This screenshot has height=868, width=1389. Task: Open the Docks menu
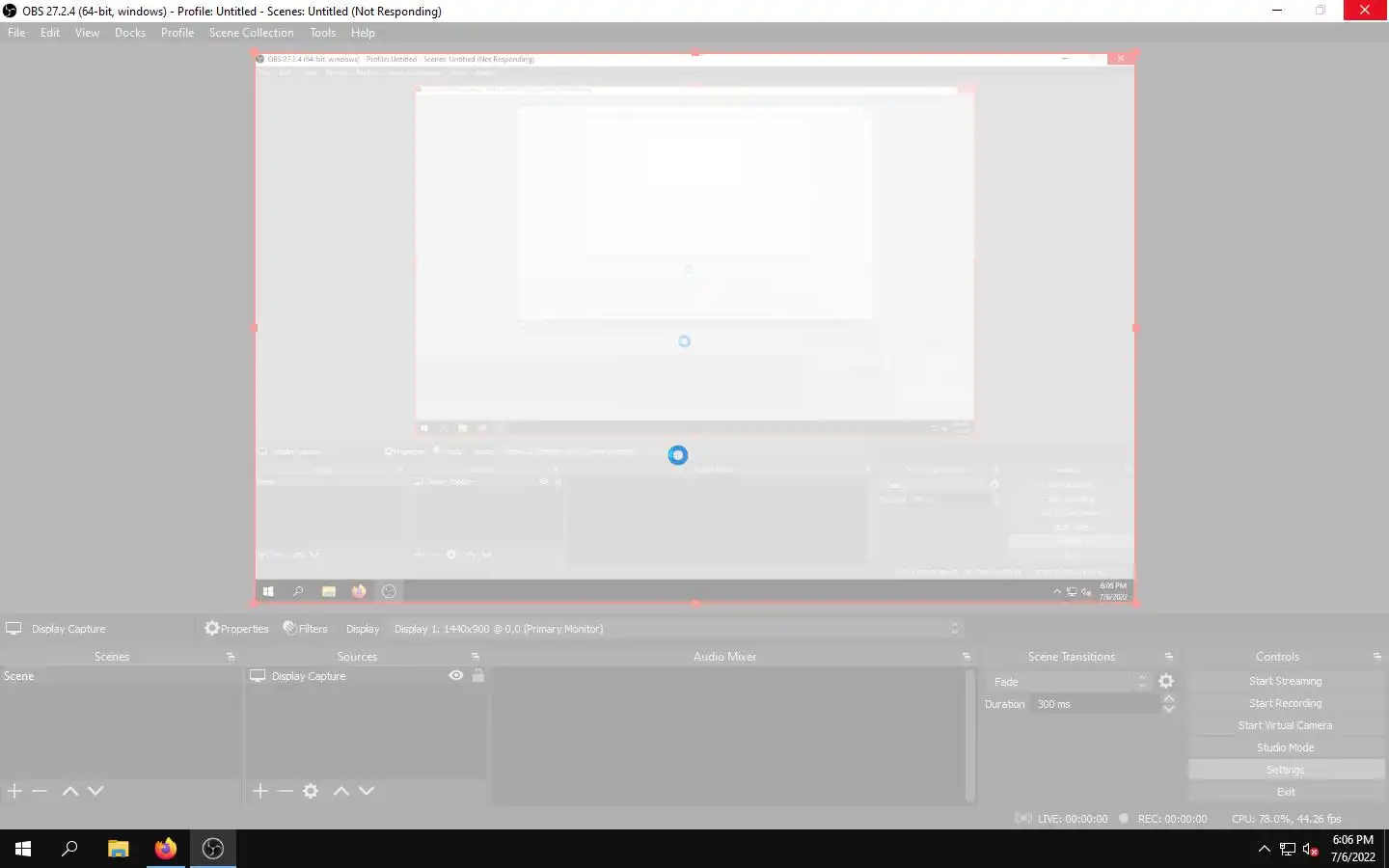click(x=130, y=33)
